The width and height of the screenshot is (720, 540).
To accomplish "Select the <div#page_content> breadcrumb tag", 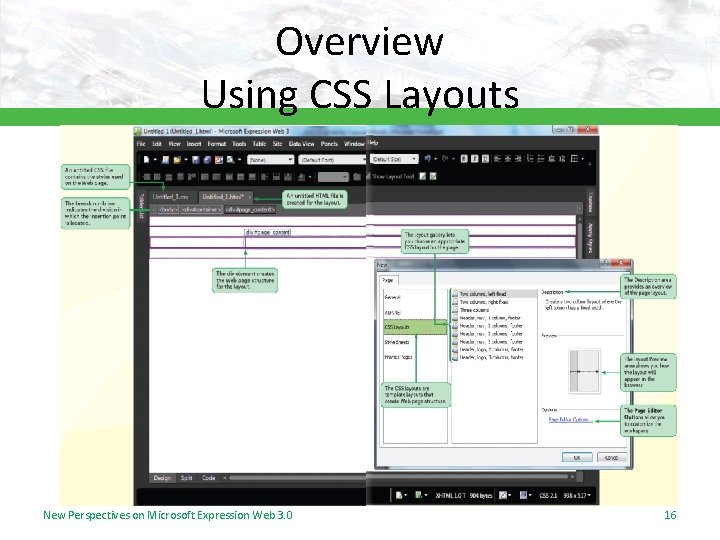I will click(250, 209).
